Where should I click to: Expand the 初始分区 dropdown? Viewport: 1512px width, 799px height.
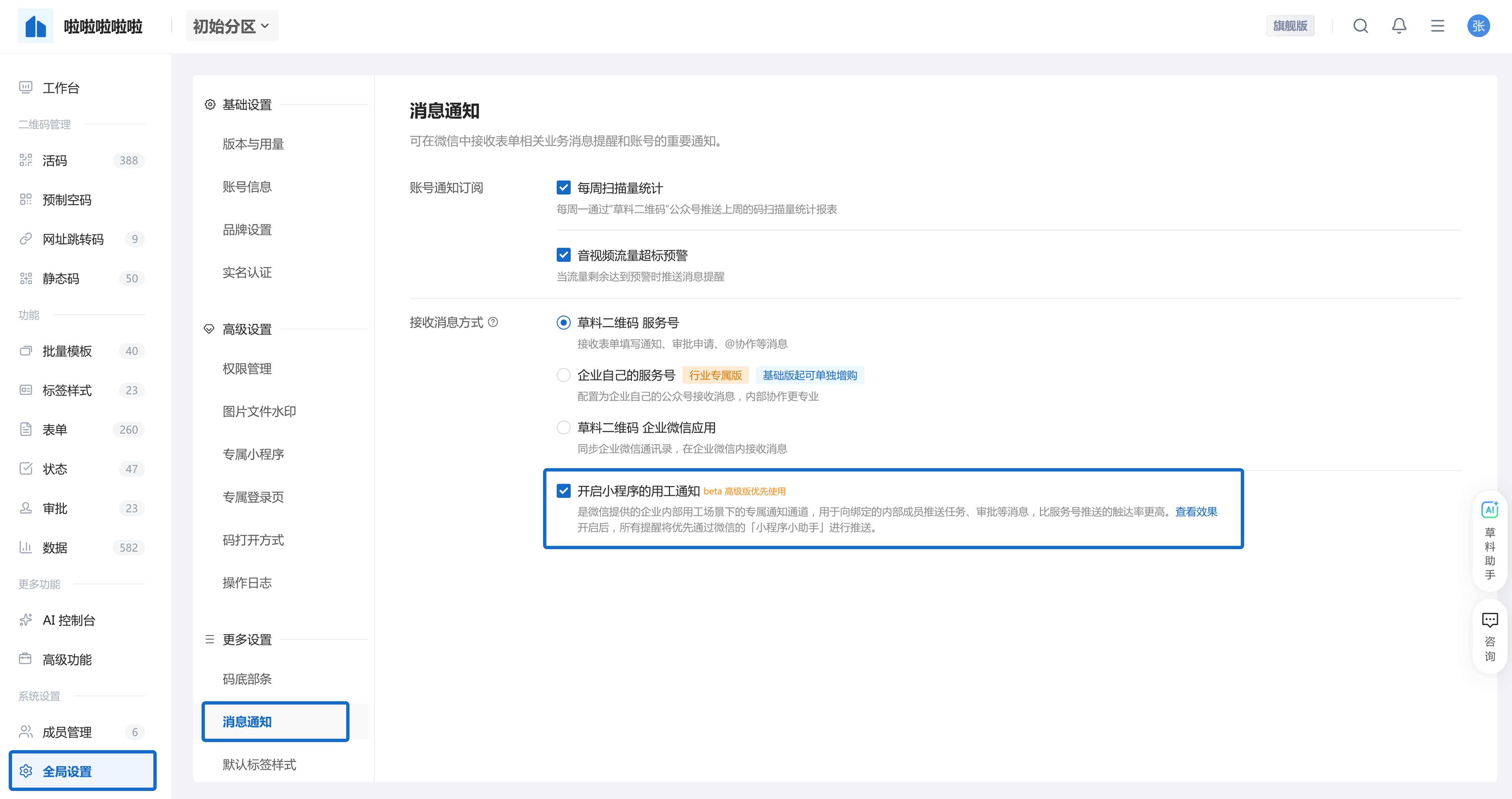[232, 26]
